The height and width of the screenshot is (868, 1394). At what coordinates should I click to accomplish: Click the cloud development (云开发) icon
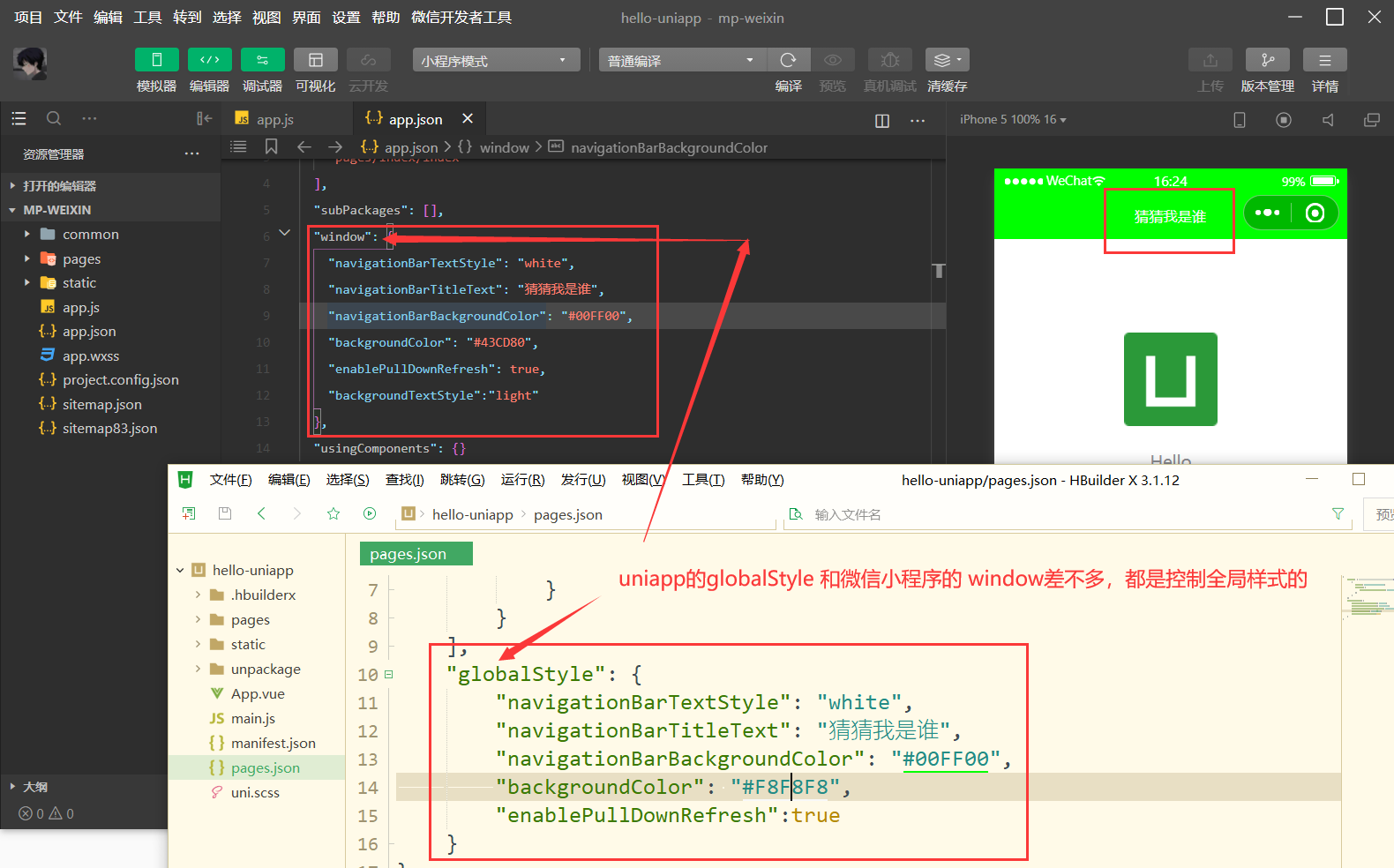pyautogui.click(x=368, y=59)
